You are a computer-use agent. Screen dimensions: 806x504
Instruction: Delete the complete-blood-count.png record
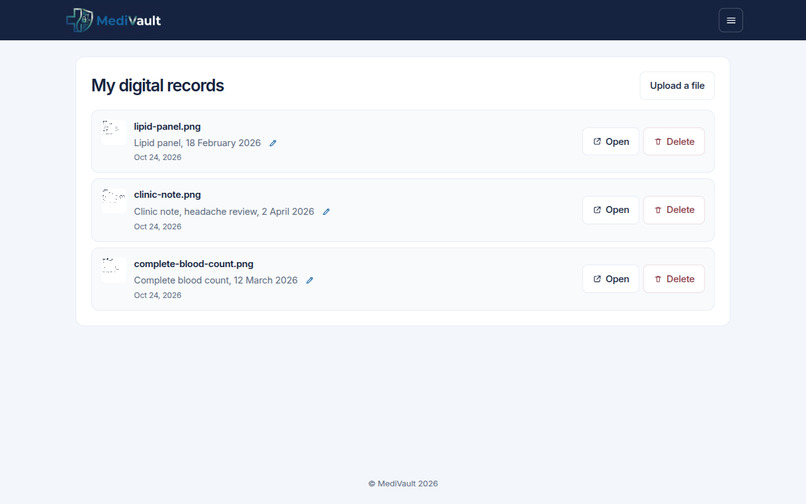click(674, 279)
